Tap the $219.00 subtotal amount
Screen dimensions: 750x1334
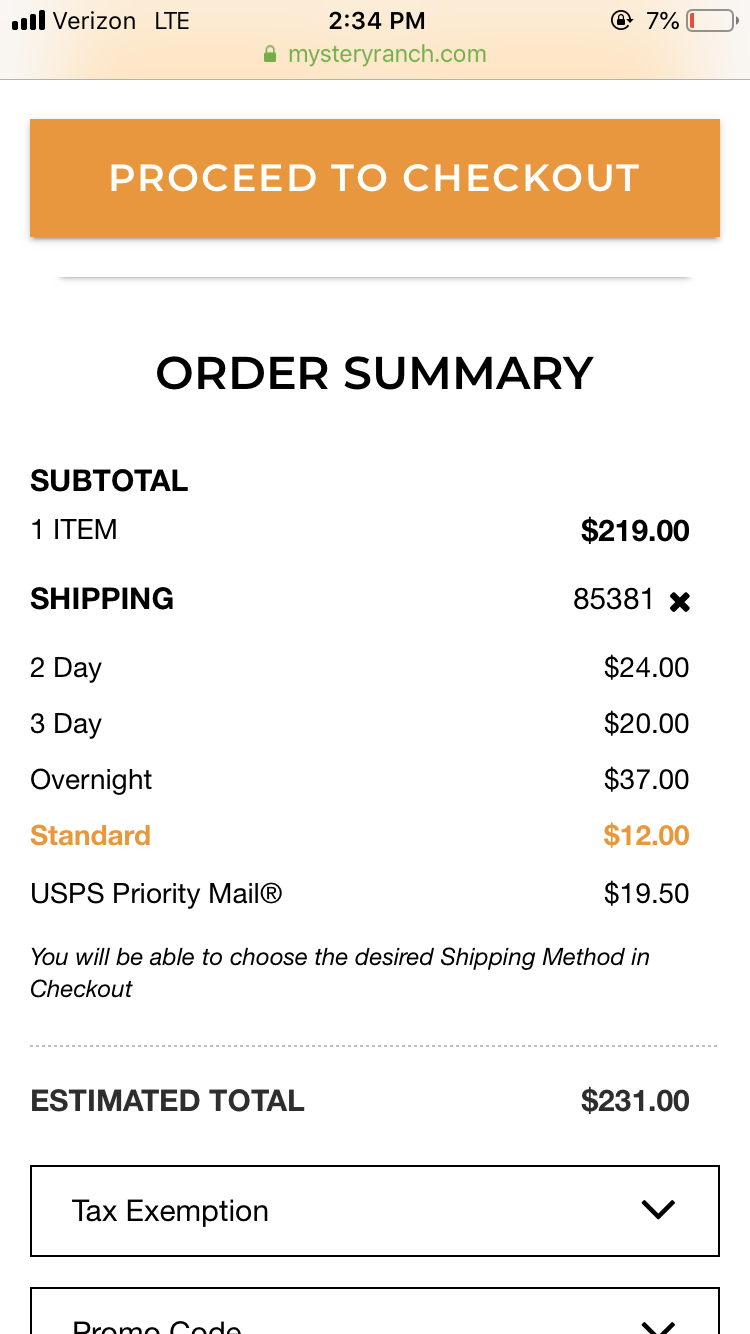pyautogui.click(x=635, y=530)
